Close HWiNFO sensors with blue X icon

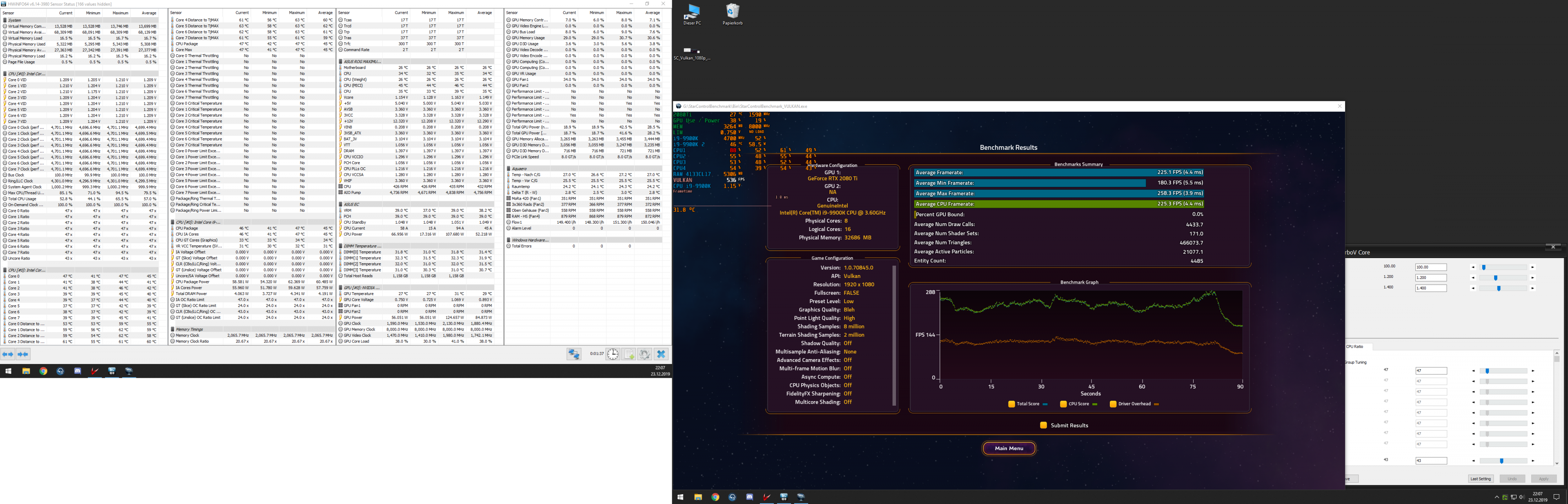click(x=661, y=354)
